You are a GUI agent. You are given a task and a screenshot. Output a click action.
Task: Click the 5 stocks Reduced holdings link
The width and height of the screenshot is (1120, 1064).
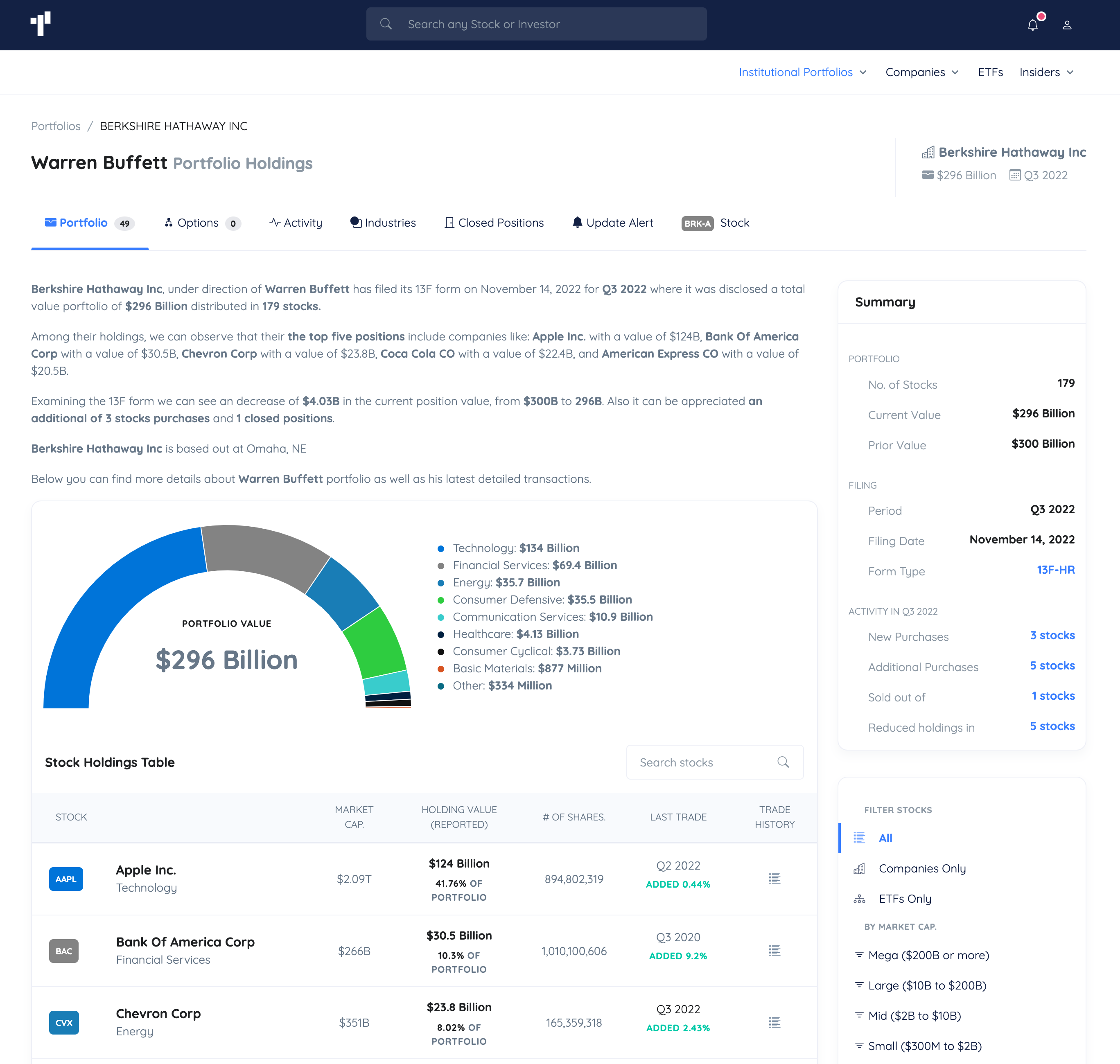click(1052, 726)
